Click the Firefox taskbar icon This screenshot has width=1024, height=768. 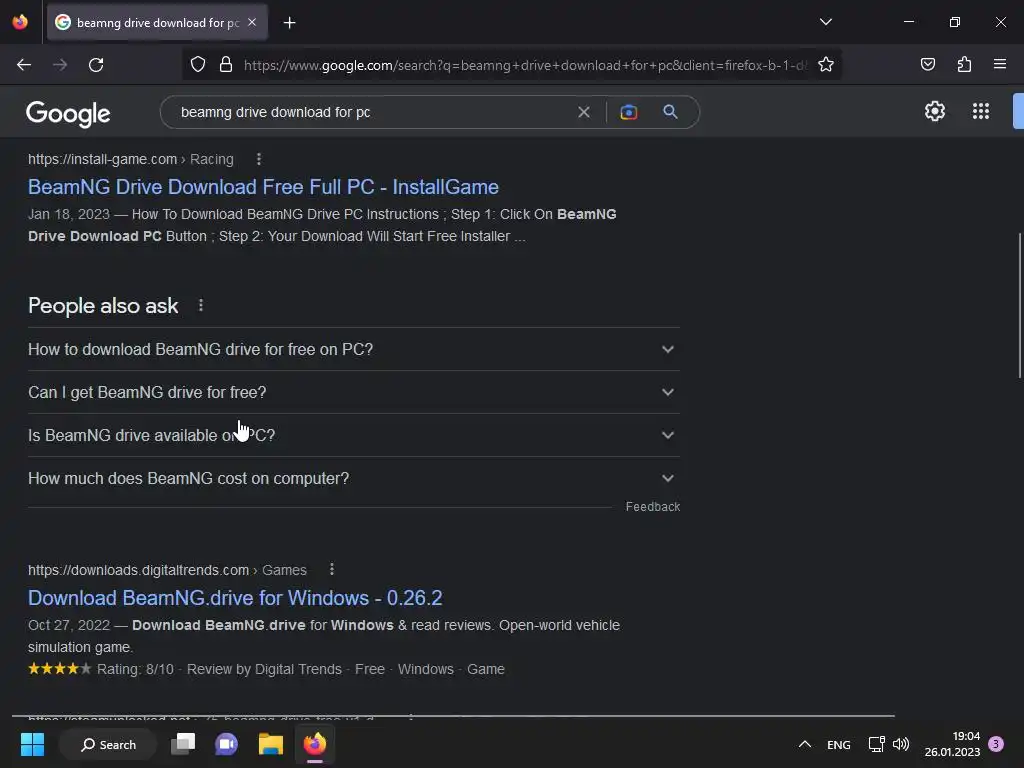coord(315,744)
